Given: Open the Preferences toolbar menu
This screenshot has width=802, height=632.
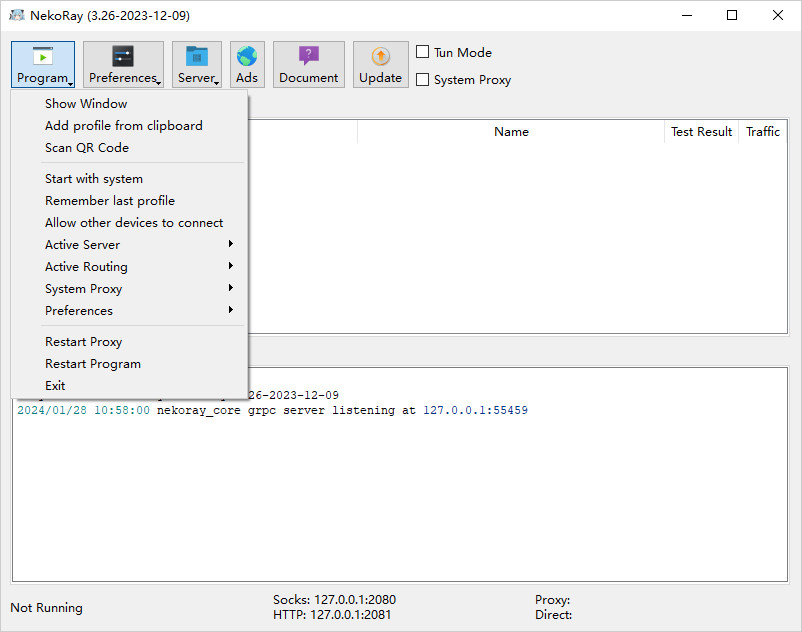Looking at the screenshot, I should coord(123,64).
